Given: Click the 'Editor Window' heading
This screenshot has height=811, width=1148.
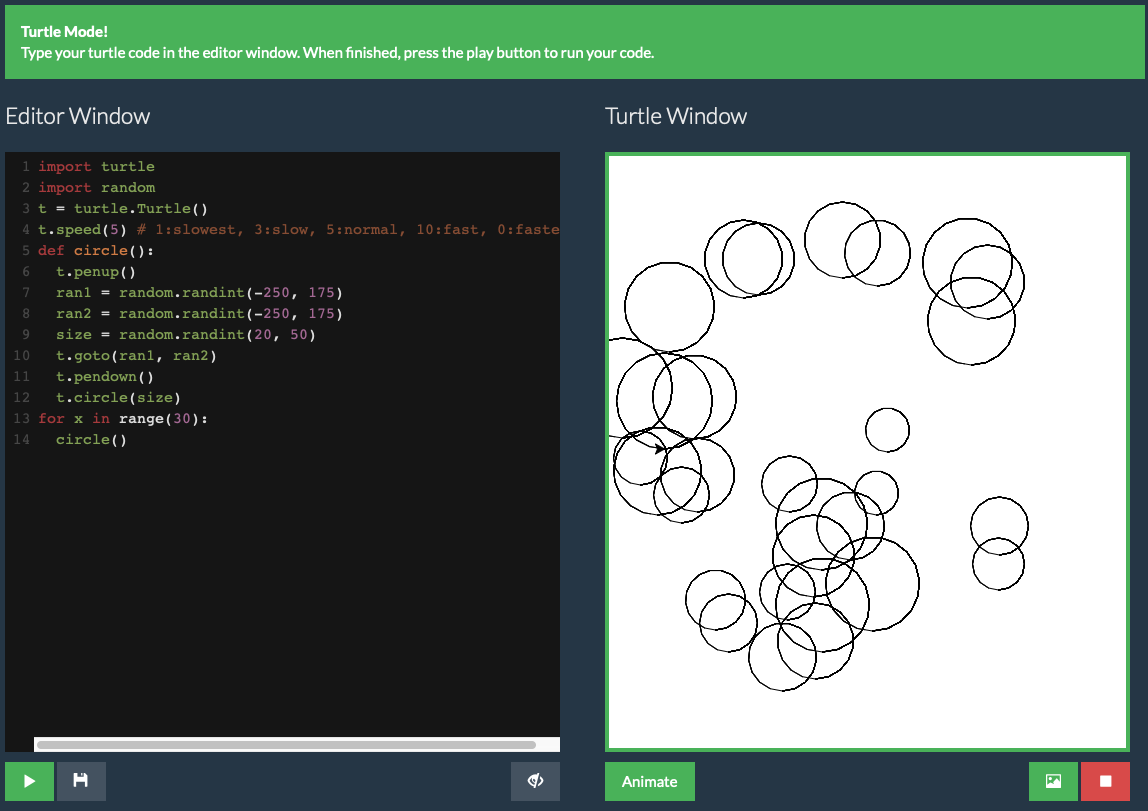Looking at the screenshot, I should pyautogui.click(x=78, y=116).
